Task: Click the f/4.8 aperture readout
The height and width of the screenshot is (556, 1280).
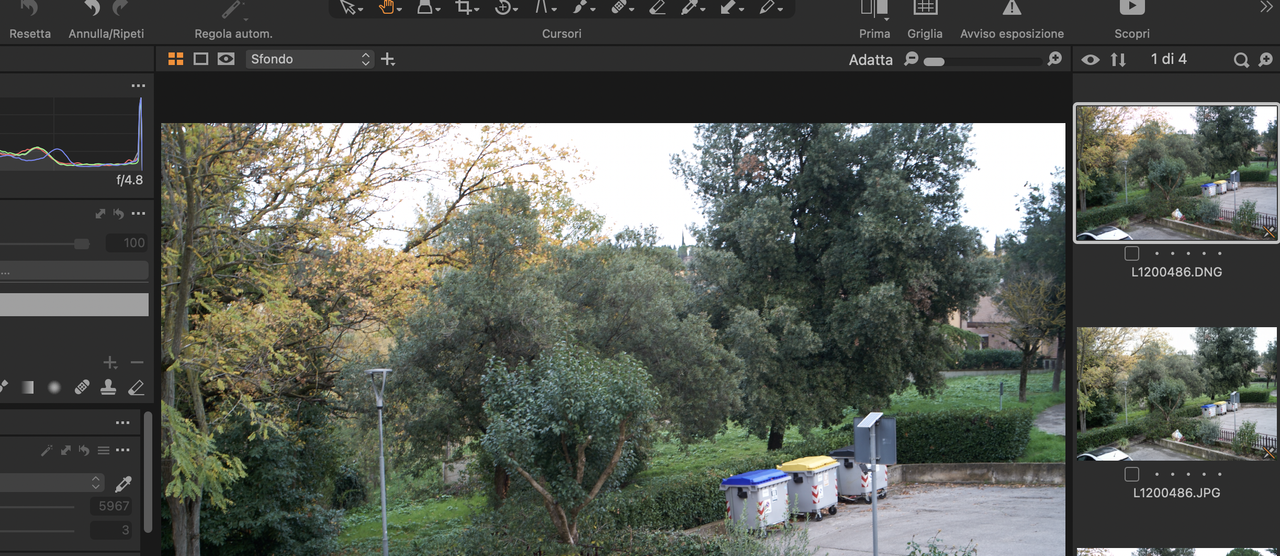Action: 130,181
